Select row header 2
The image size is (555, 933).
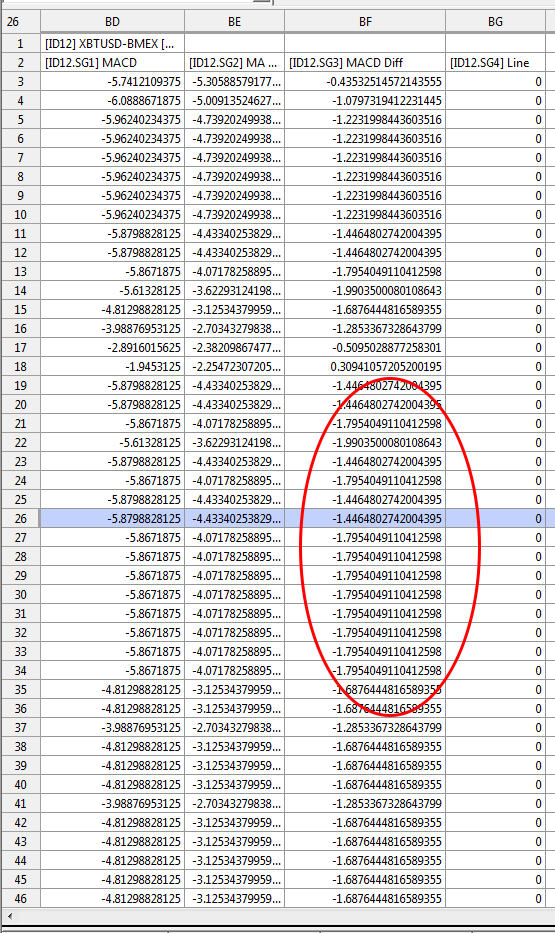click(20, 62)
